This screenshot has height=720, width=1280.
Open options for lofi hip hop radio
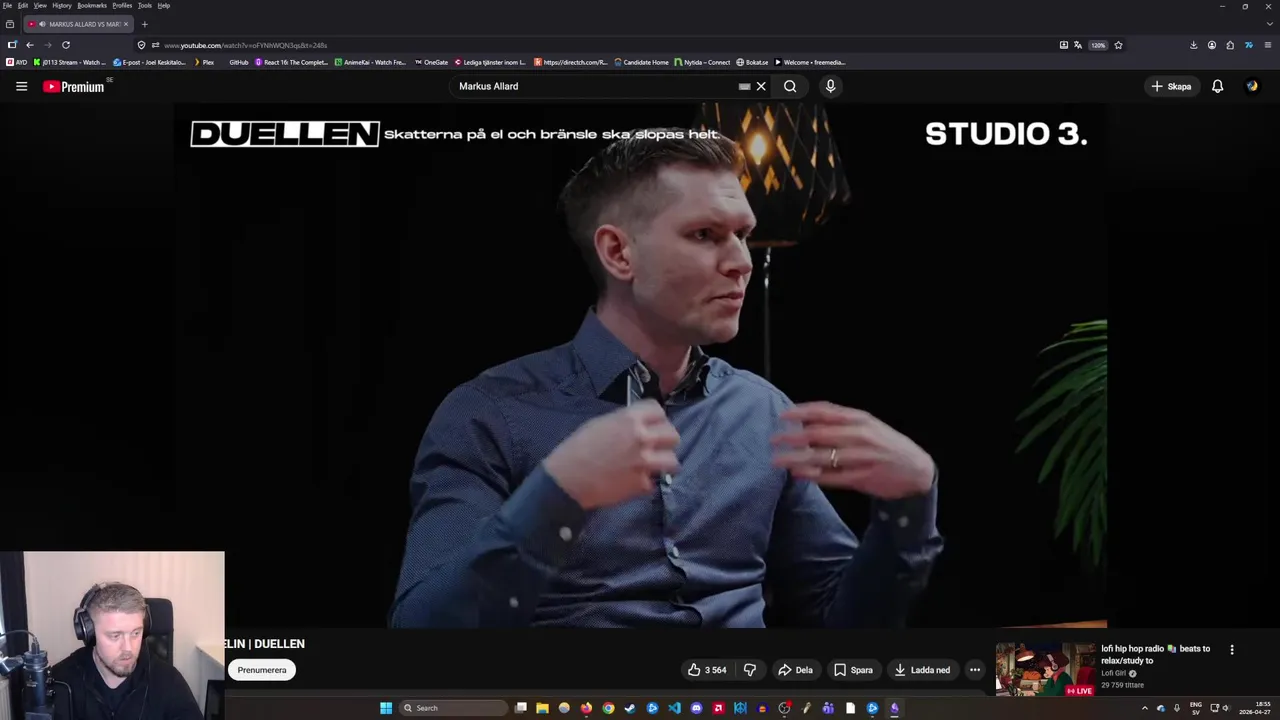tap(1232, 649)
